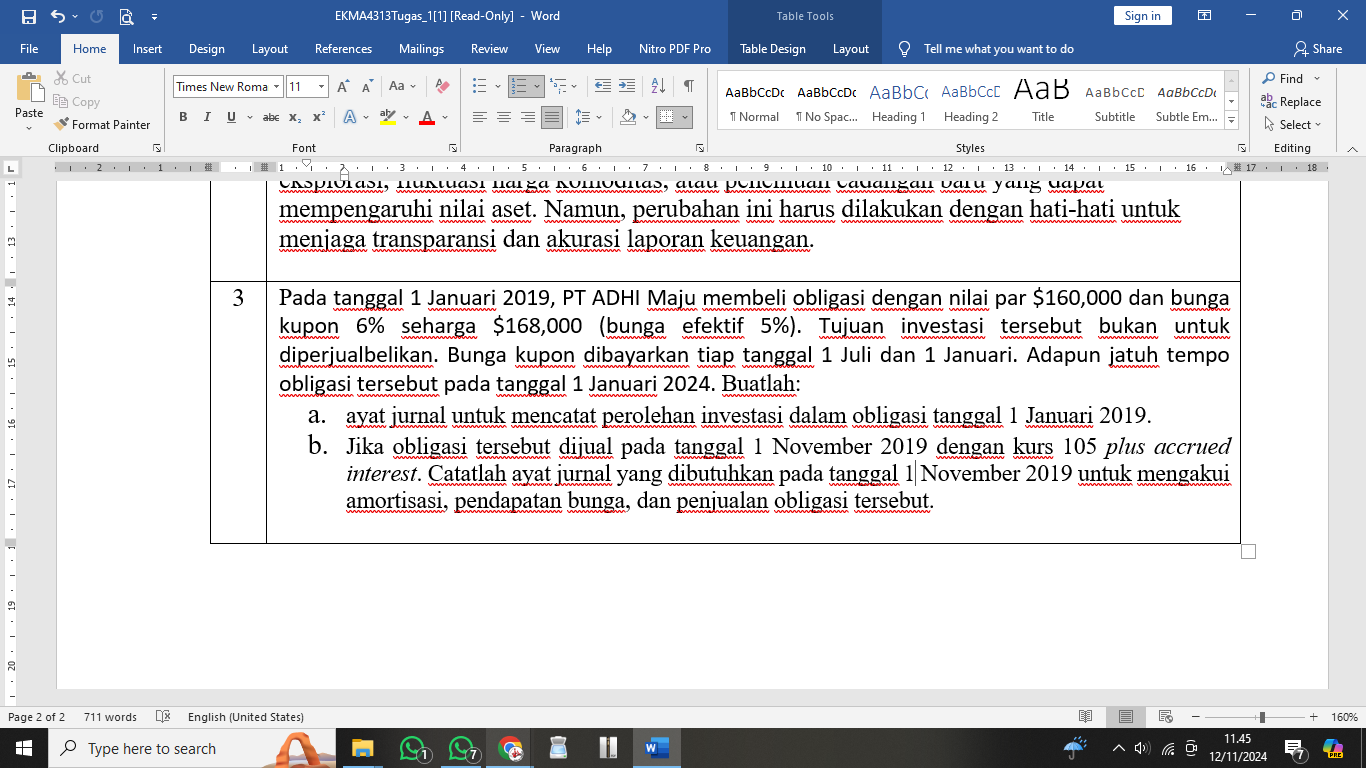This screenshot has width=1366, height=768.
Task: Switch to the Insert tab
Action: [x=147, y=49]
